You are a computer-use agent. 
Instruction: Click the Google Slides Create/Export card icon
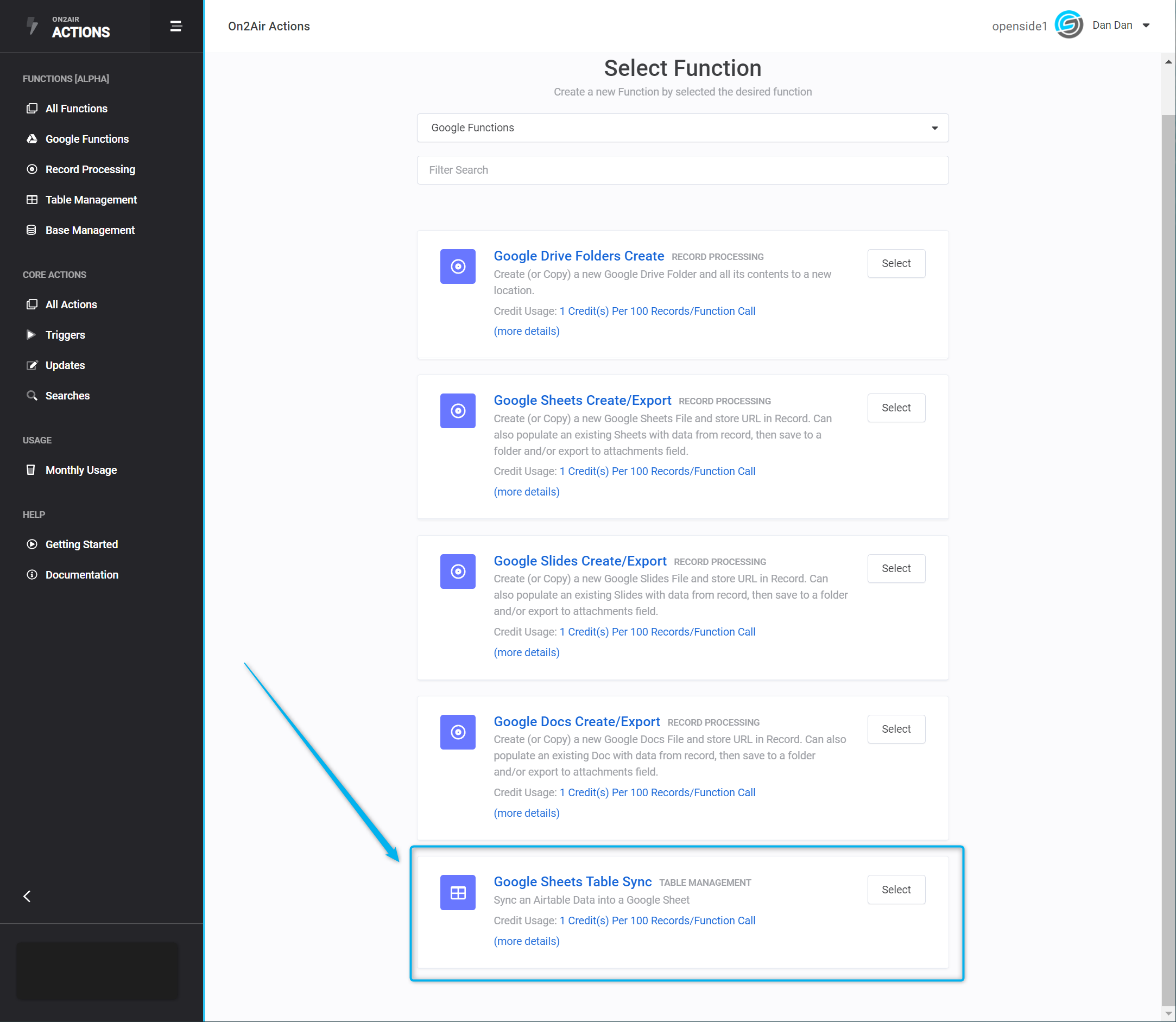458,572
